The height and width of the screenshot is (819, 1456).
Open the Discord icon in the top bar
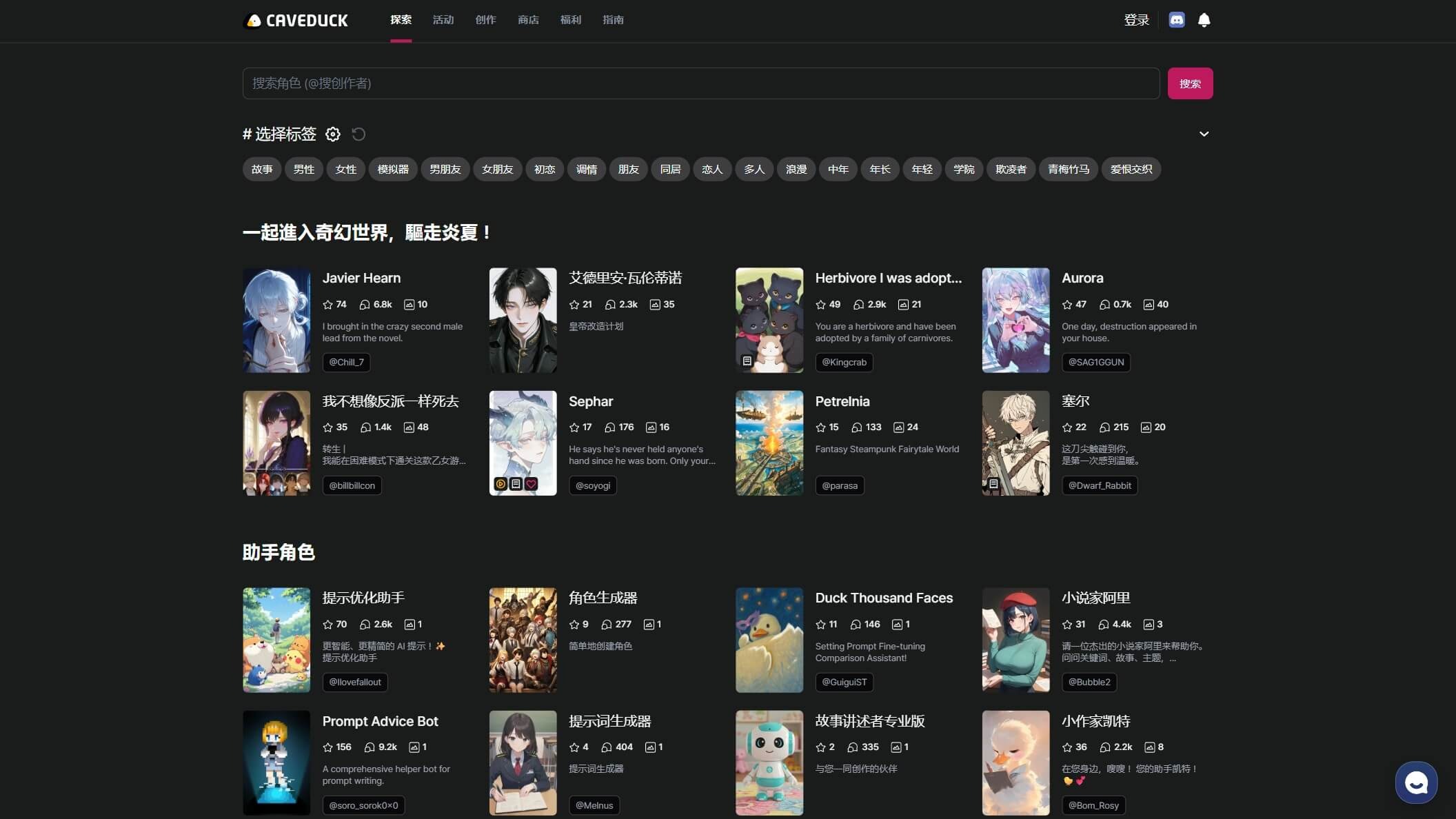coord(1177,20)
